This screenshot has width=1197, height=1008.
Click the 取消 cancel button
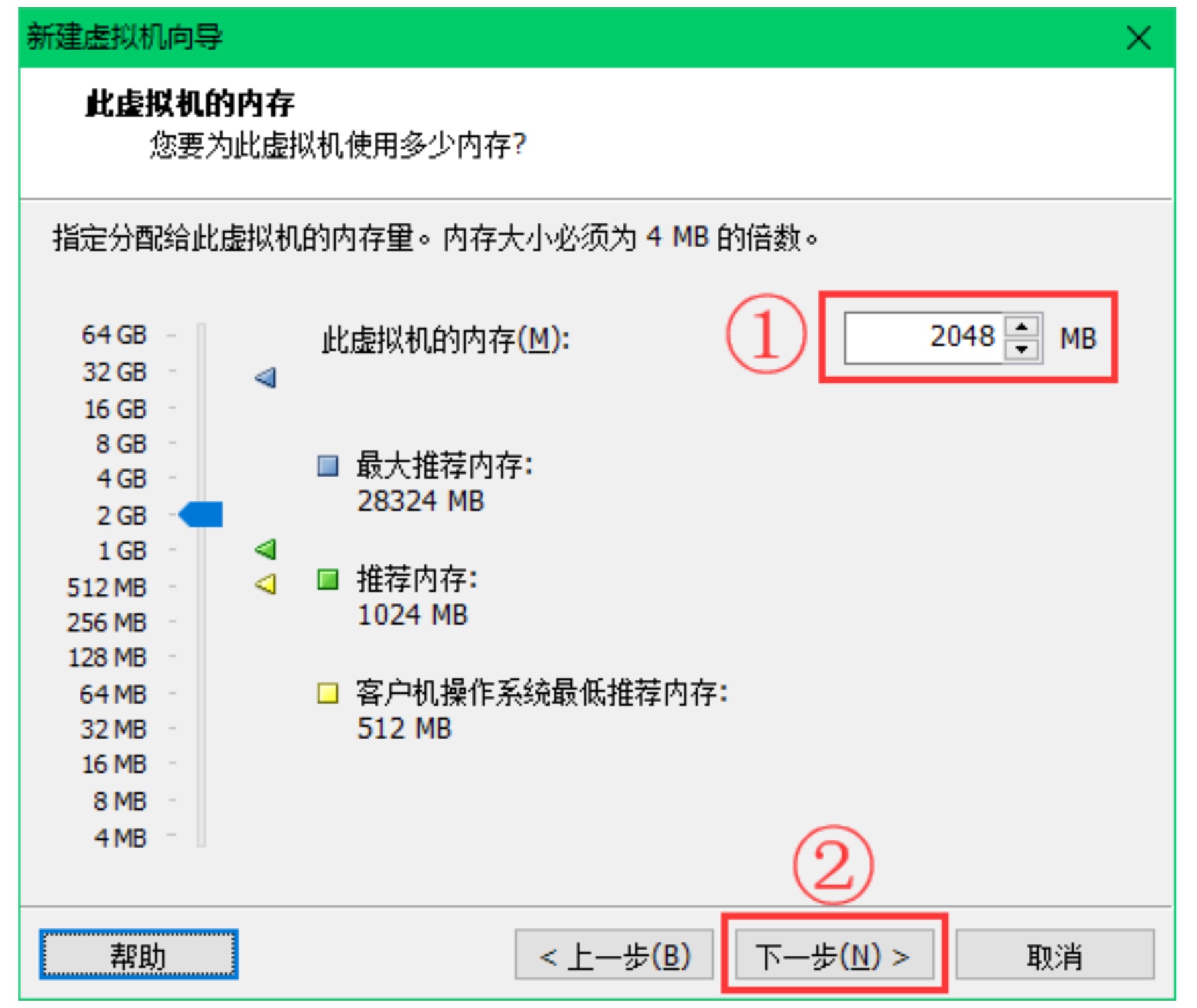1054,956
